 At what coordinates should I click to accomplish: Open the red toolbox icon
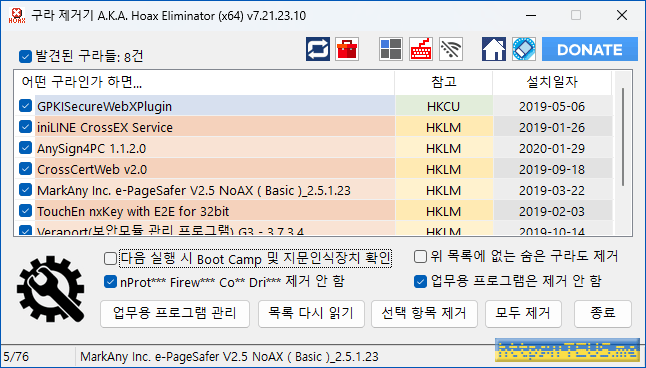point(347,49)
